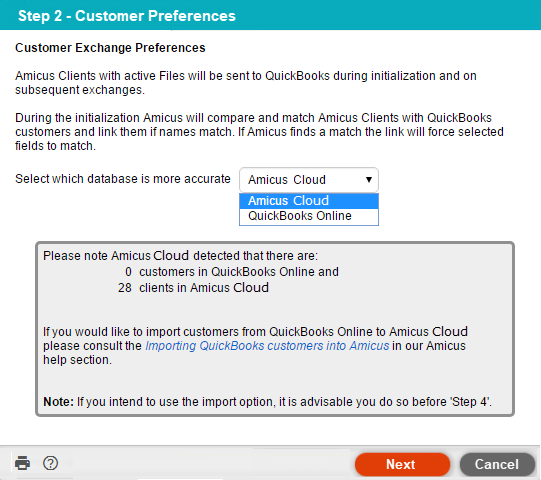Click the 'Select which database is more accurate' label
The width and height of the screenshot is (541, 480).
122,179
